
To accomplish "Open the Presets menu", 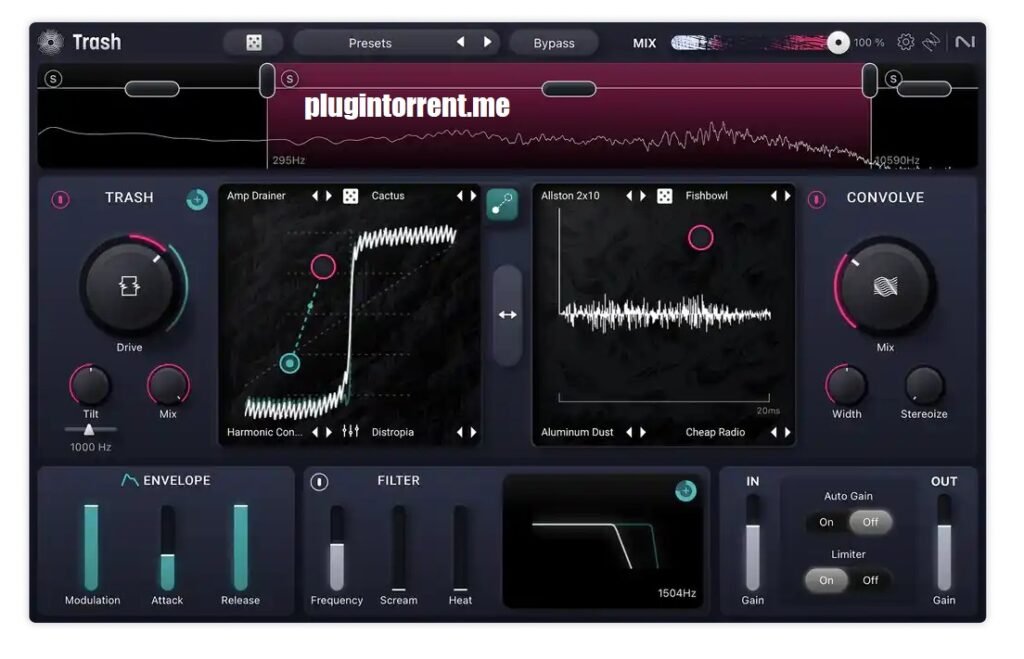I will coord(370,43).
